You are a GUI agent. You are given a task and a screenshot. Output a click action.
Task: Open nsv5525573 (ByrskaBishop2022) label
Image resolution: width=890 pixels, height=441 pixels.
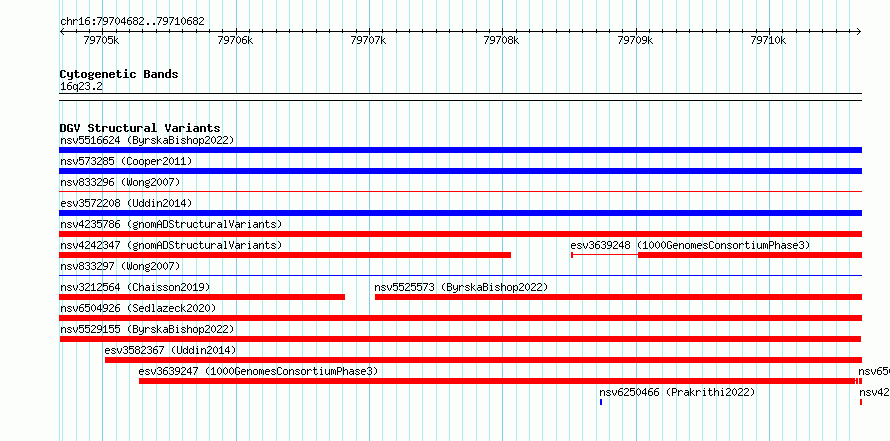click(461, 287)
